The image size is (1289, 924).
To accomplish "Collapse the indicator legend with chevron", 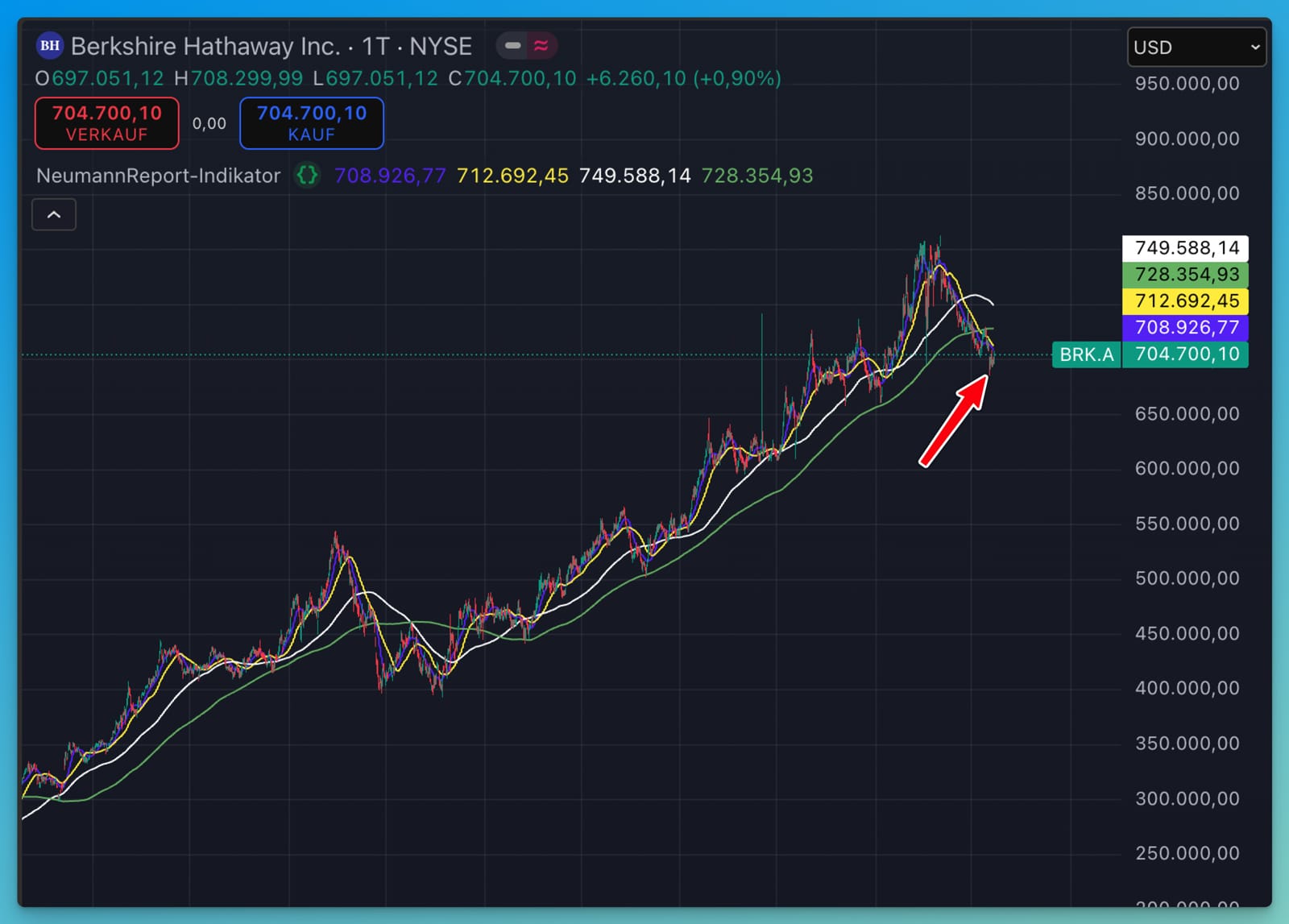I will tap(54, 214).
